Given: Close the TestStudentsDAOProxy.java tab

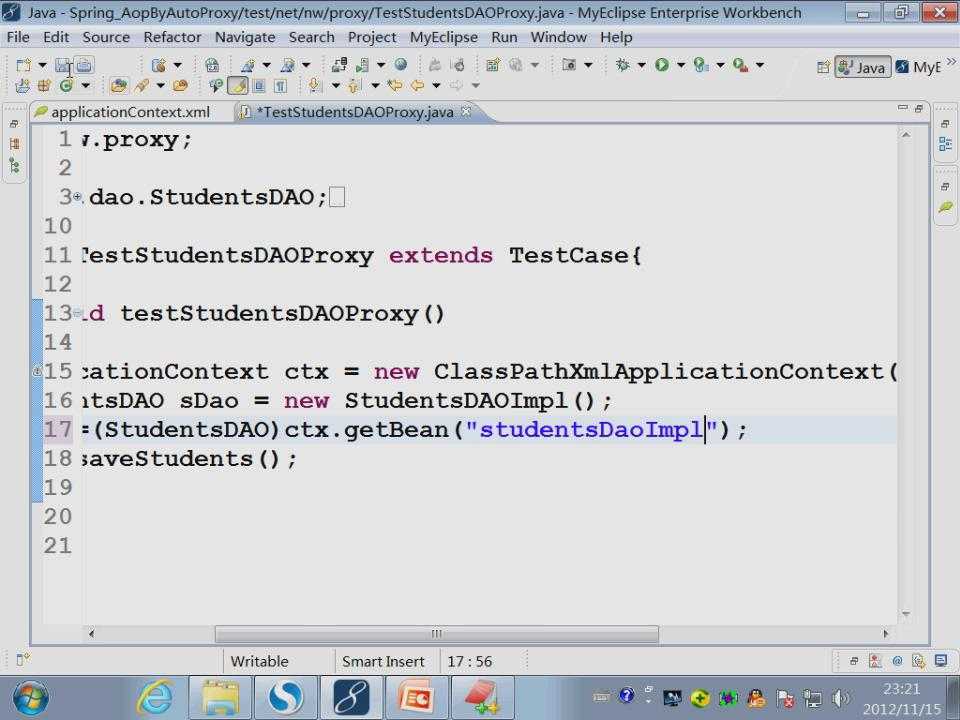Looking at the screenshot, I should (x=466, y=111).
